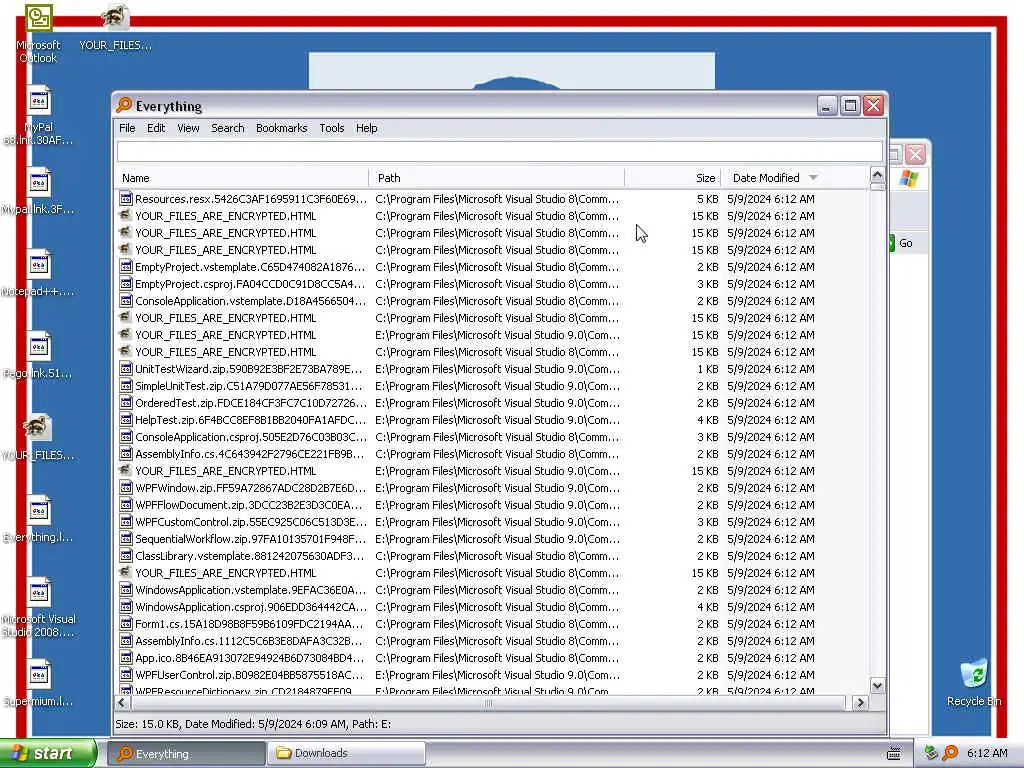
Task: Select YOUR_FILES desktop icon at top
Action: click(115, 28)
